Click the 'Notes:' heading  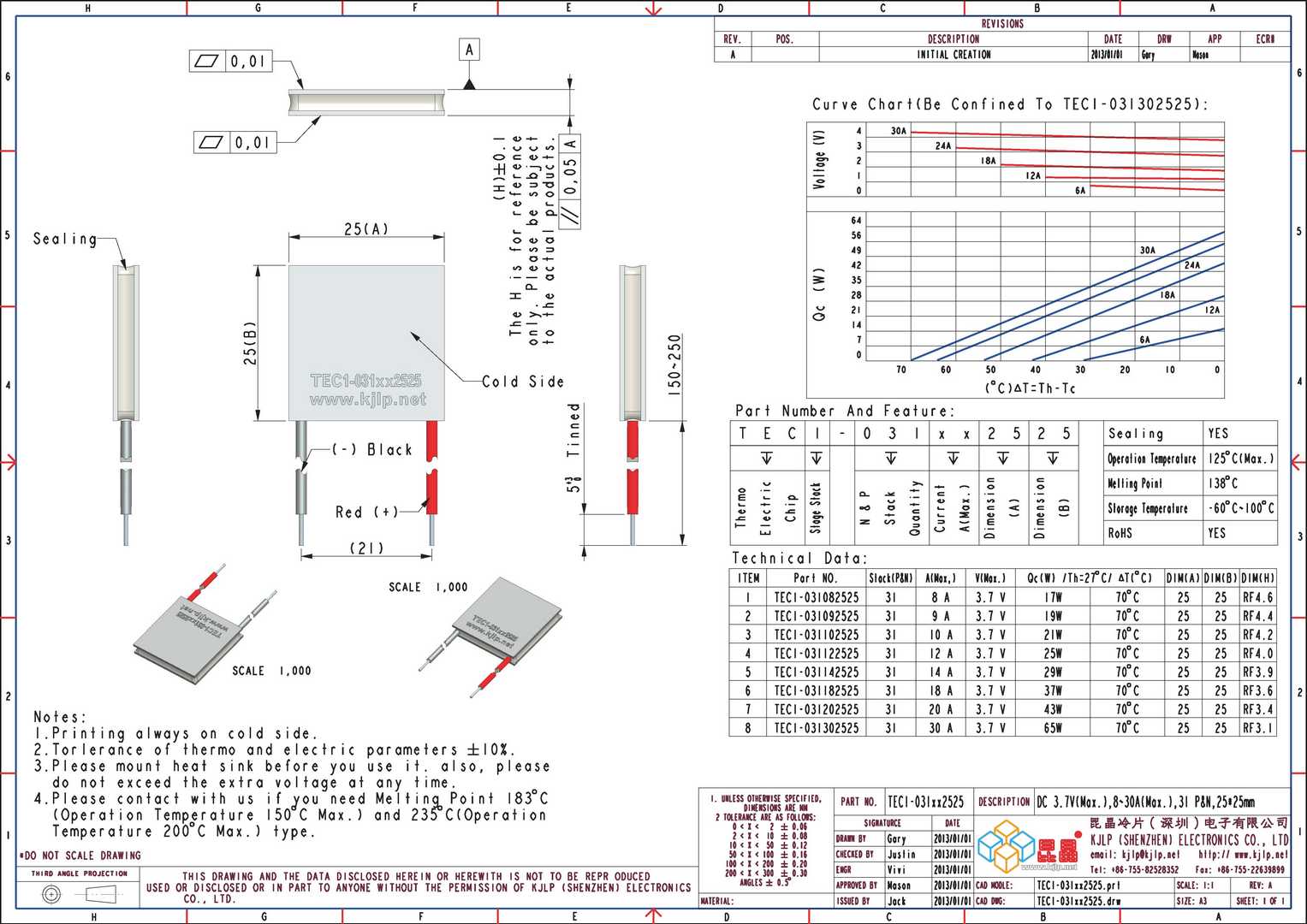coord(60,717)
